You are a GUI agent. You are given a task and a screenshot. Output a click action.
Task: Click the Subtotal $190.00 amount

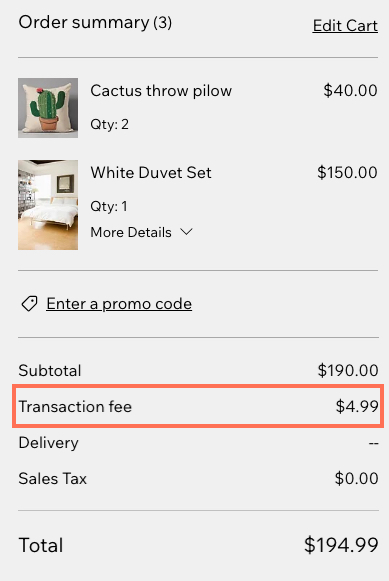pyautogui.click(x=348, y=371)
